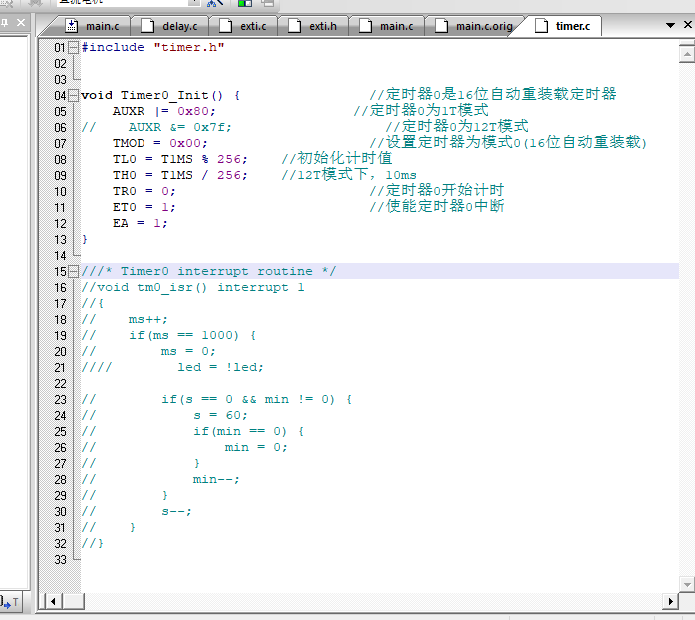Click commented AUXR &= 0x7f; line

pos(156,127)
